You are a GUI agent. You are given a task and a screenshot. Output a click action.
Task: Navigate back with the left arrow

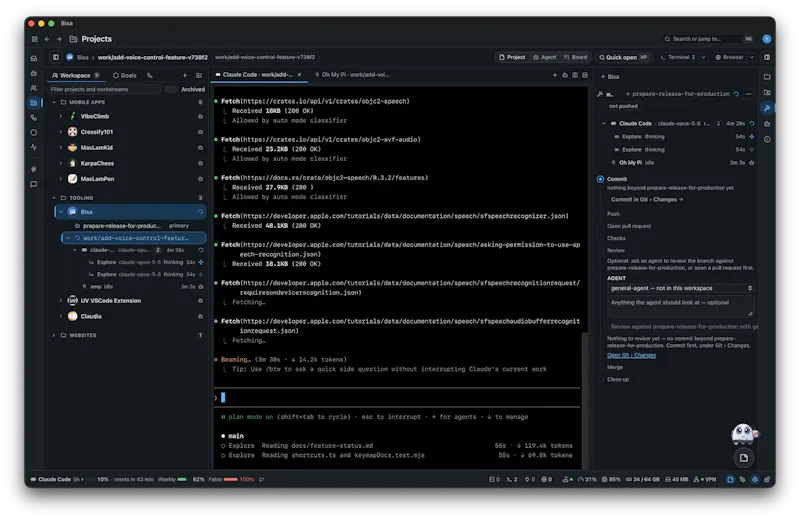[47, 39]
